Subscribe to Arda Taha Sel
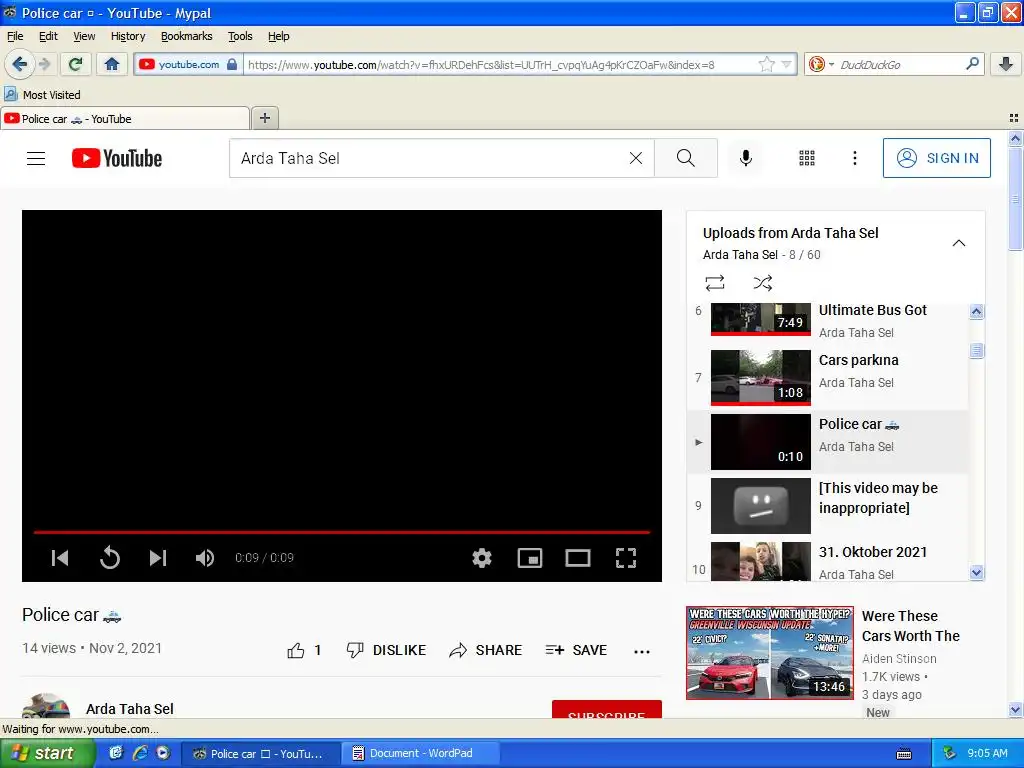The image size is (1024, 768). pyautogui.click(x=607, y=710)
